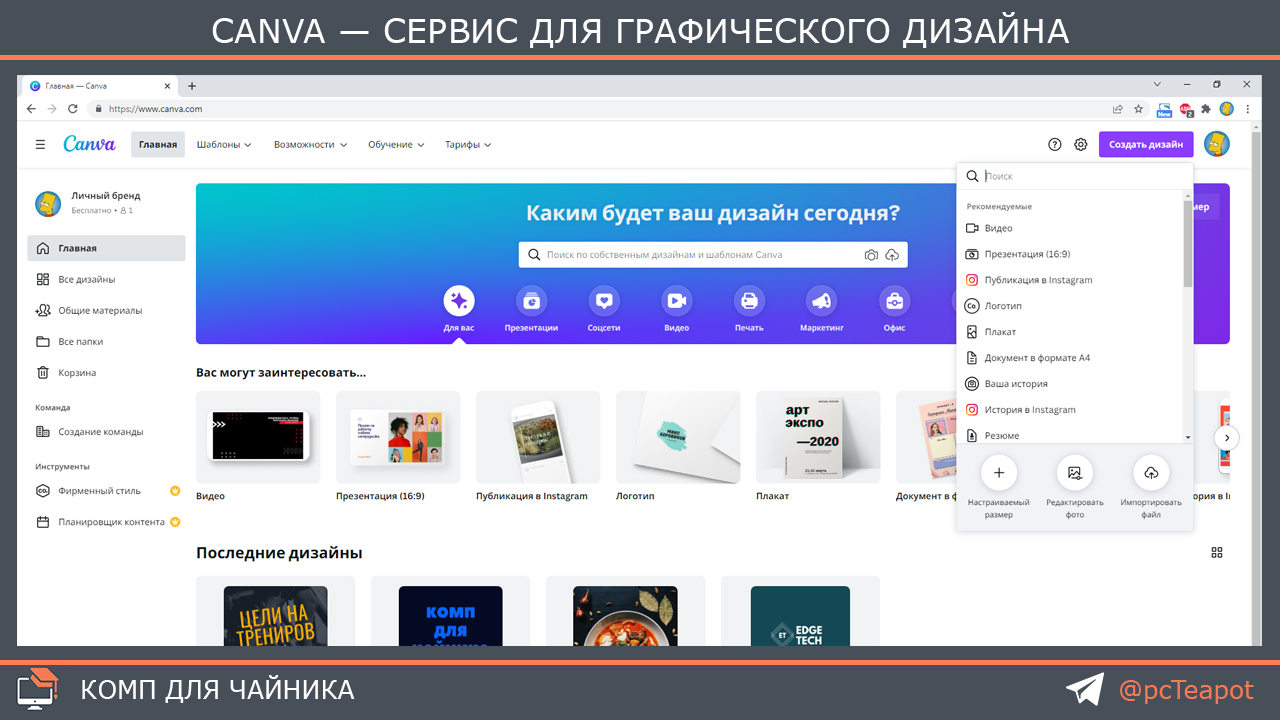Open the browser extensions puzzle icon
The height and width of the screenshot is (720, 1280).
point(1206,109)
